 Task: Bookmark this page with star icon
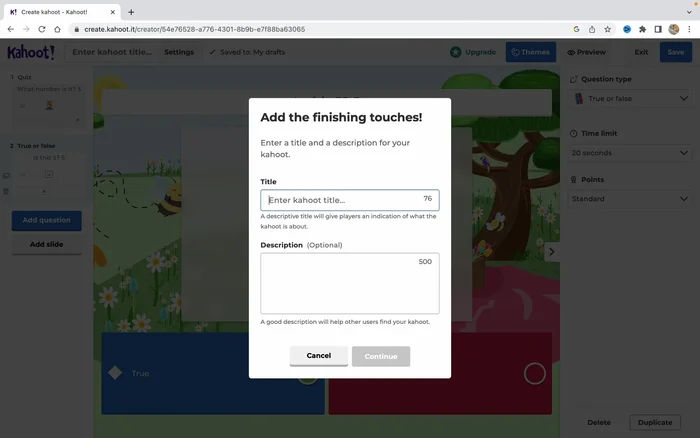(x=607, y=29)
